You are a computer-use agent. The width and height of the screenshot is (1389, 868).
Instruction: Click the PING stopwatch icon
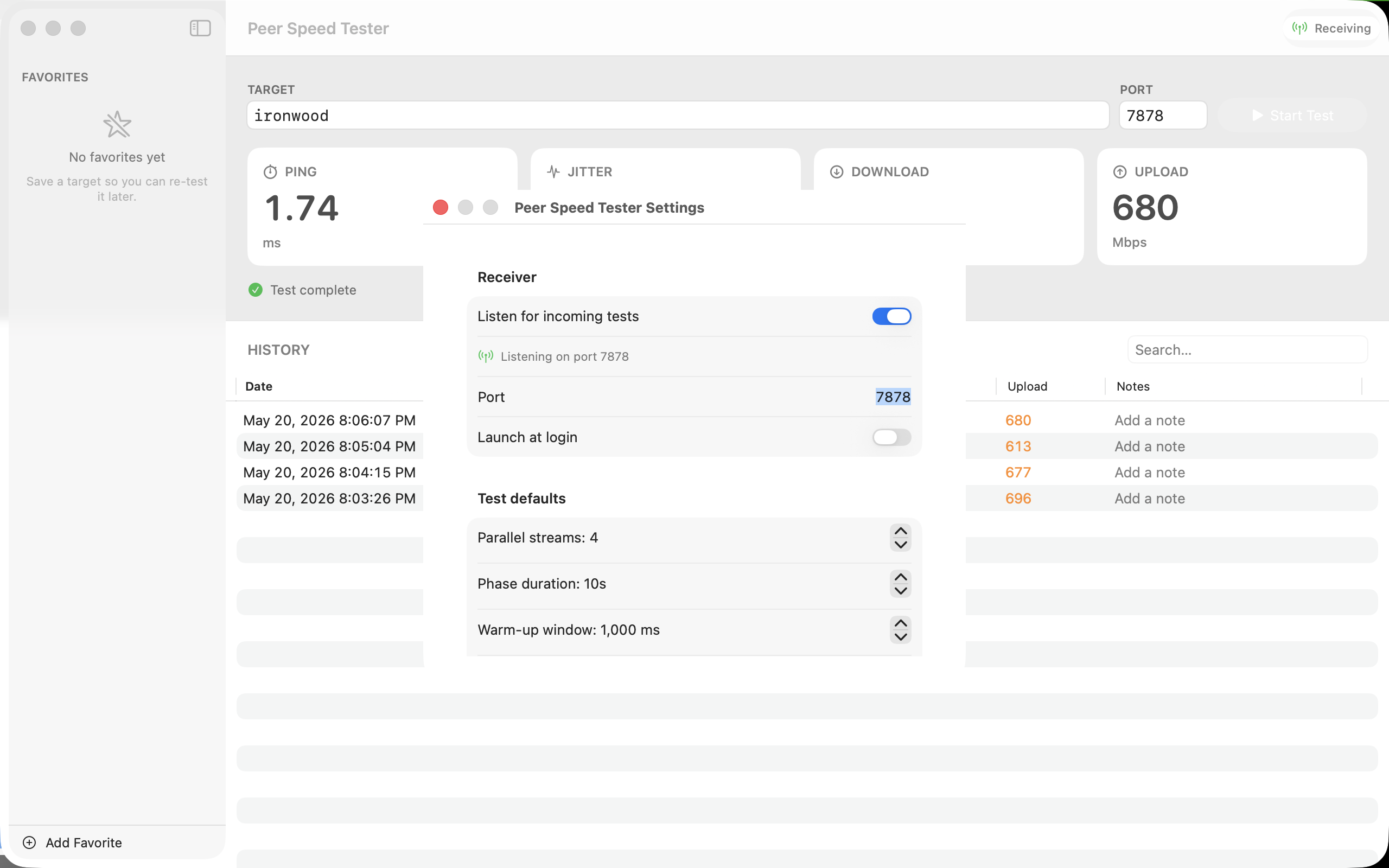[x=270, y=171]
